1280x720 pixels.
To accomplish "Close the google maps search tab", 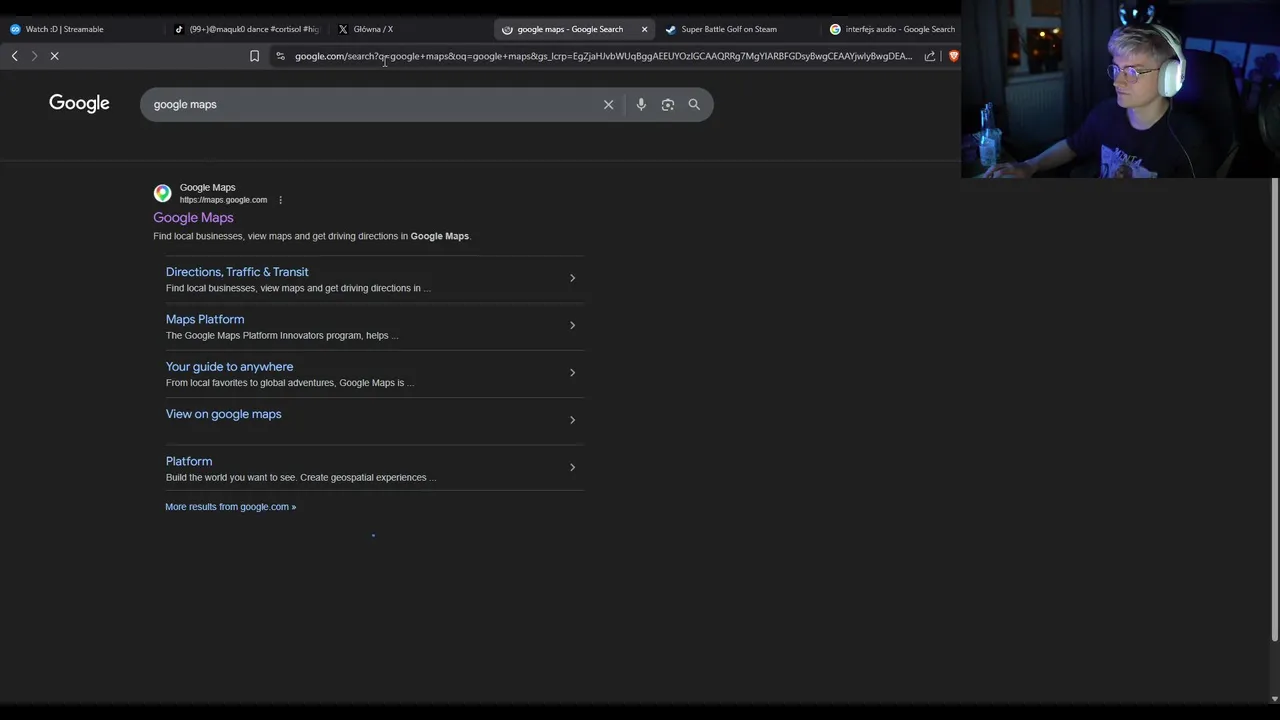I will tap(644, 29).
